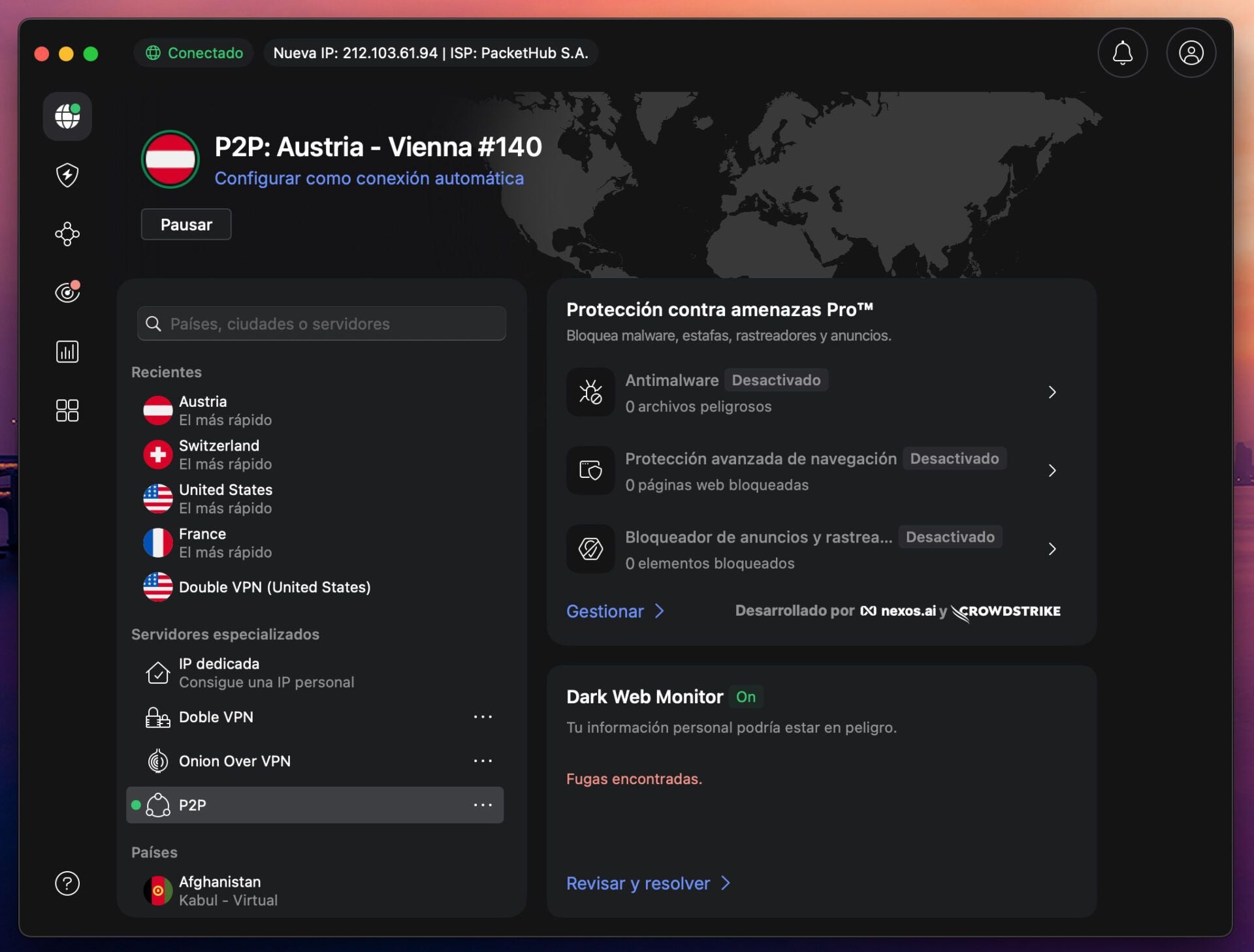The width and height of the screenshot is (1254, 952).
Task: Click 'P2P: Austria - Vienna #140' title
Action: click(x=378, y=147)
